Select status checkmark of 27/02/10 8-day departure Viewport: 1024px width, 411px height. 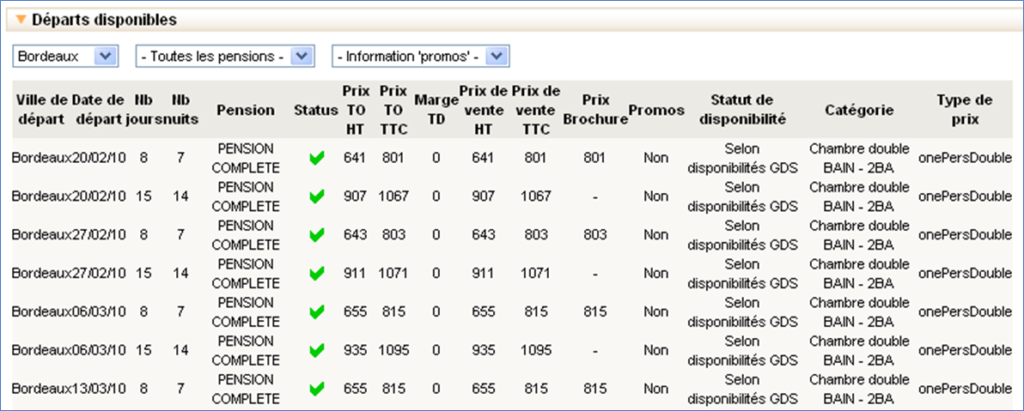pyautogui.click(x=317, y=235)
